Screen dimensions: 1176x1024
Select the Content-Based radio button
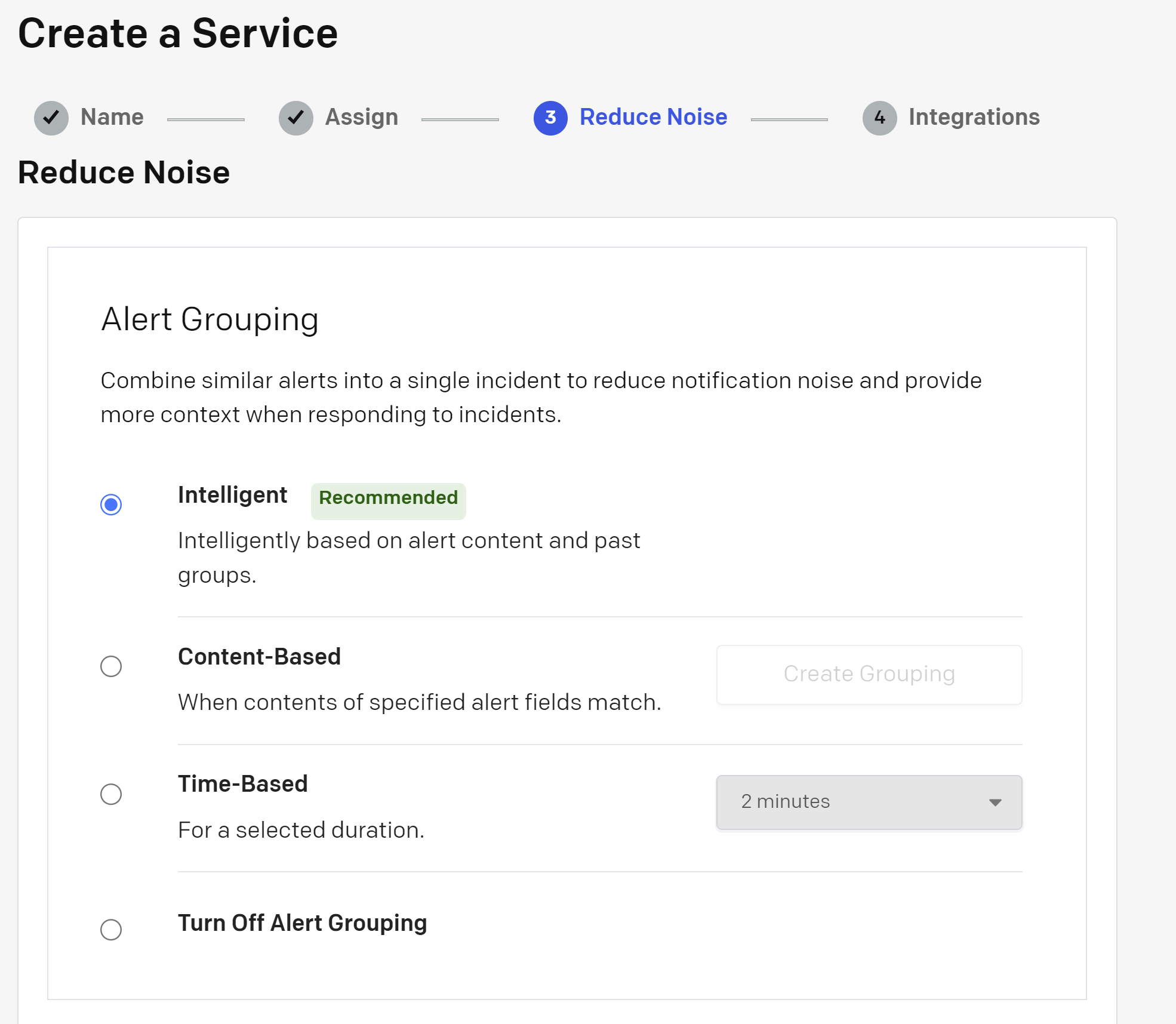111,666
